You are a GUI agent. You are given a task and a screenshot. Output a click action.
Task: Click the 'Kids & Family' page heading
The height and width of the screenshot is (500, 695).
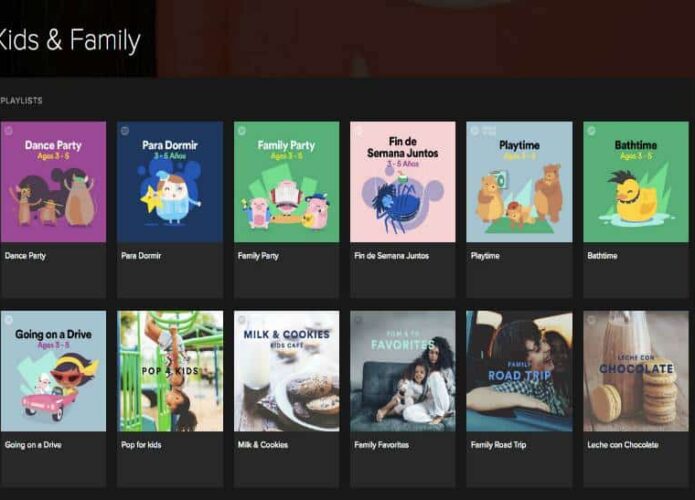[69, 40]
